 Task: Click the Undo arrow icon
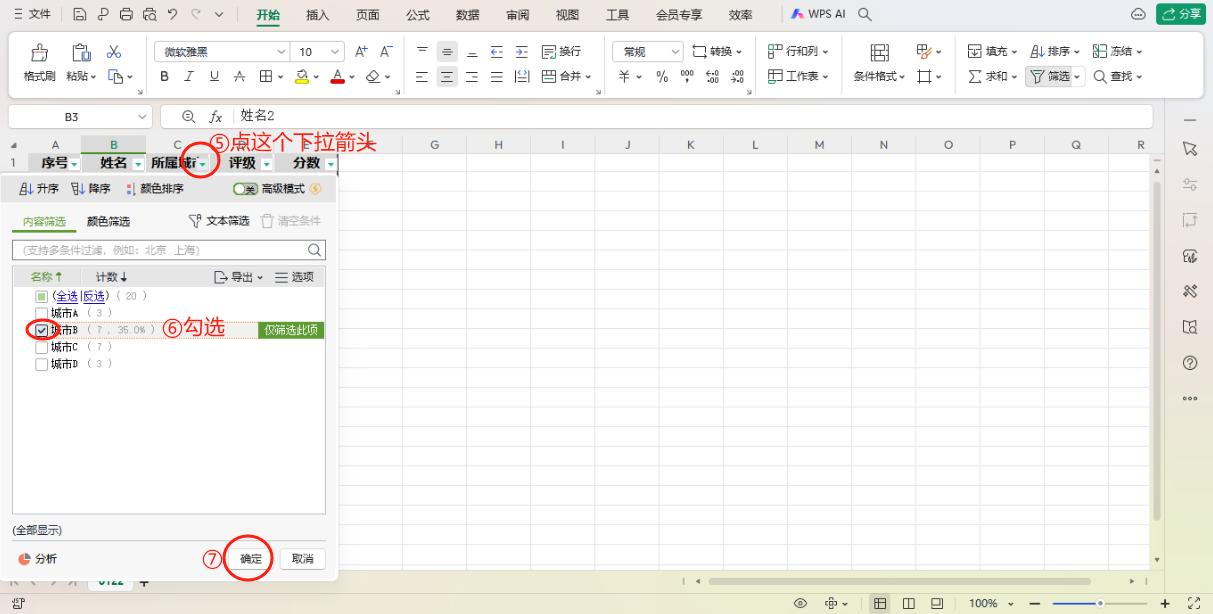click(x=172, y=15)
